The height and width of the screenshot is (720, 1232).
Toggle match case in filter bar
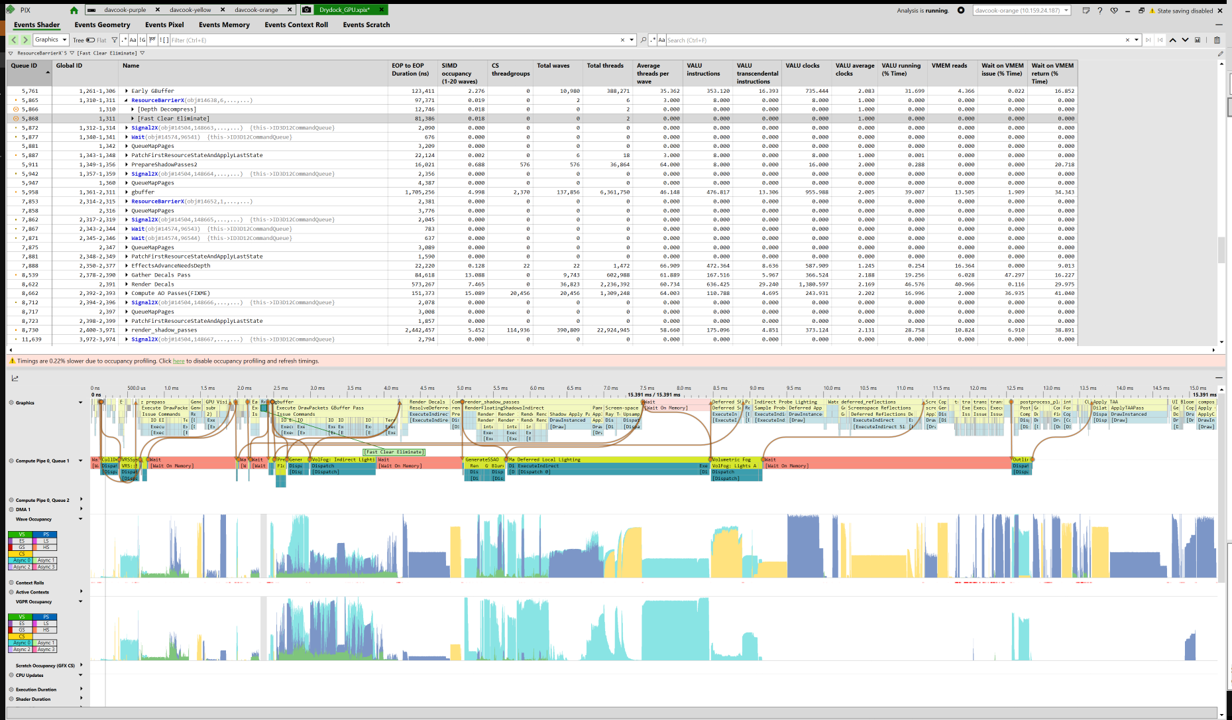pyautogui.click(x=134, y=40)
